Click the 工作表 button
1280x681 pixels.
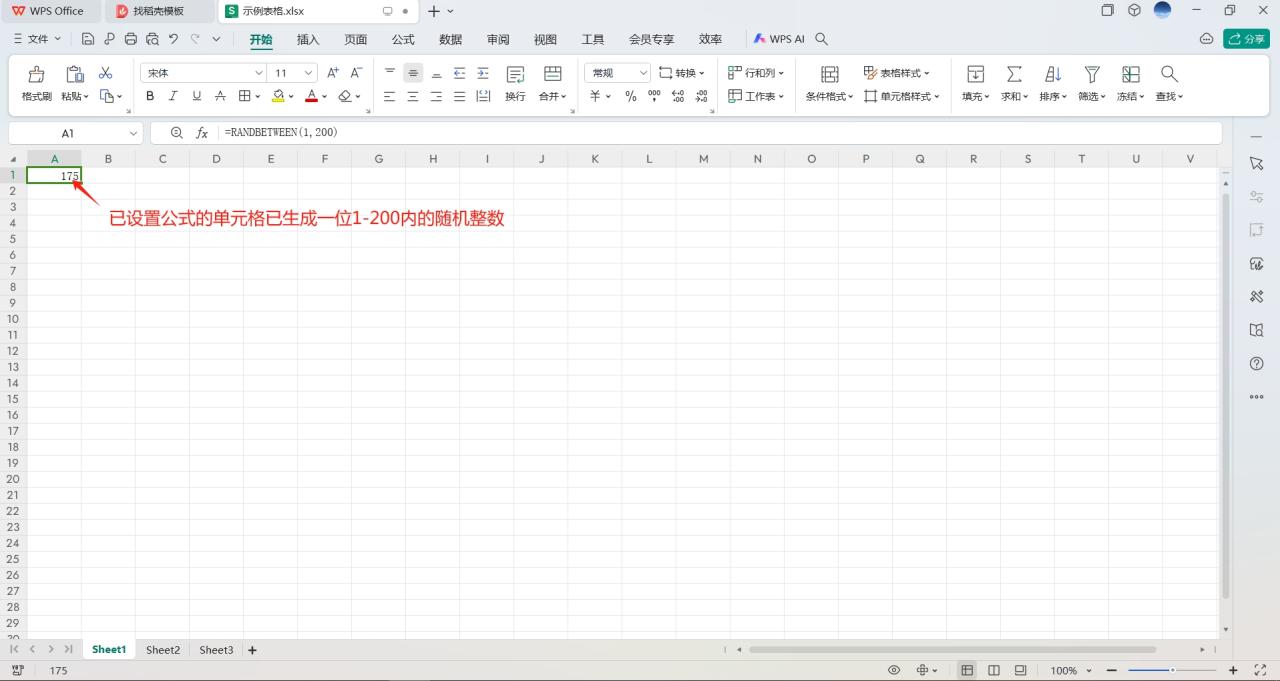click(756, 96)
